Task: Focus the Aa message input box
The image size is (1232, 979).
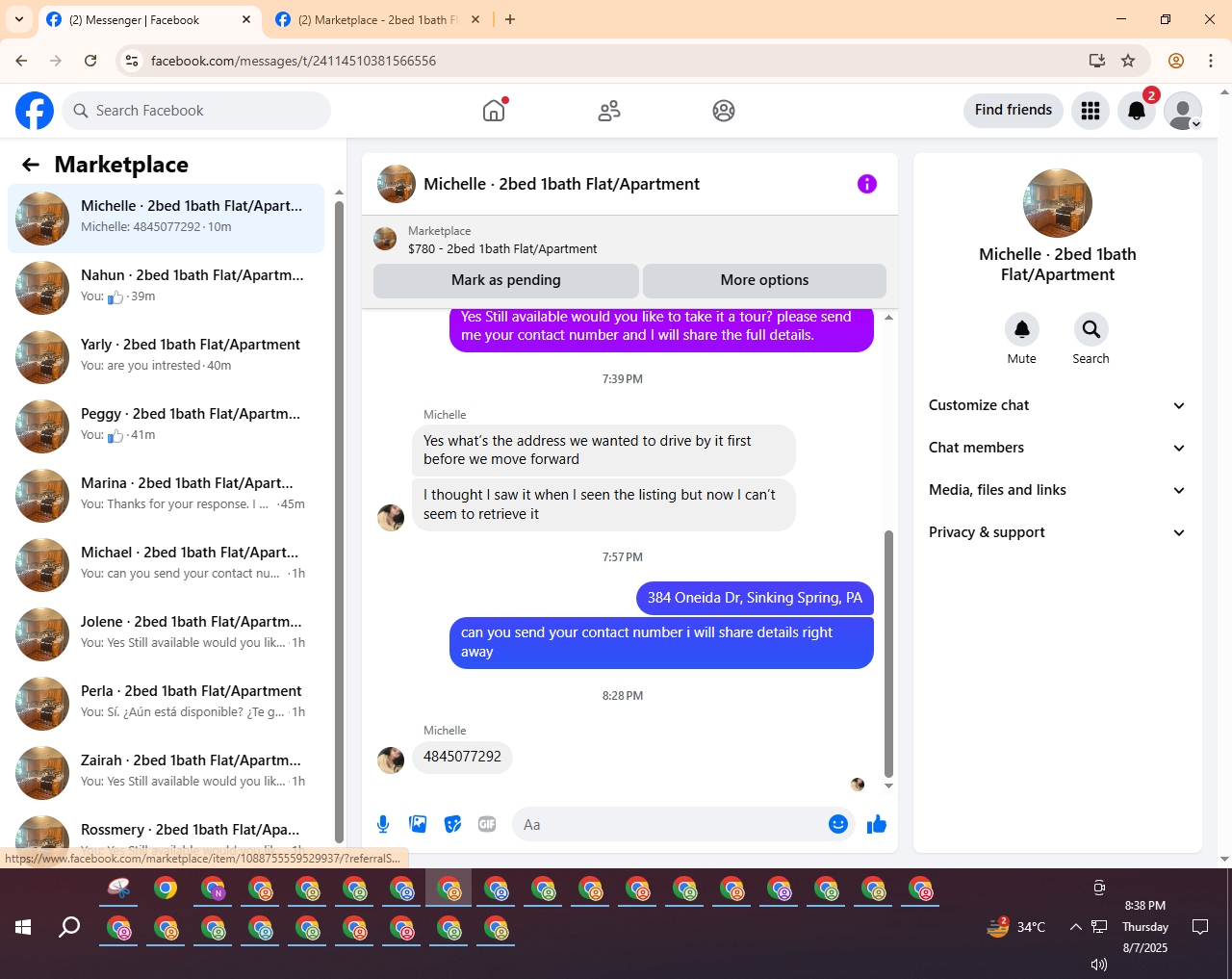Action: pos(683,824)
